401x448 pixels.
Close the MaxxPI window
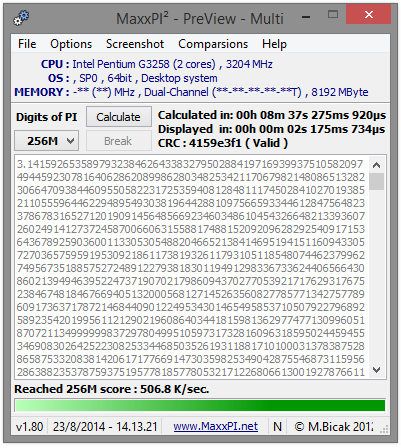(368, 14)
